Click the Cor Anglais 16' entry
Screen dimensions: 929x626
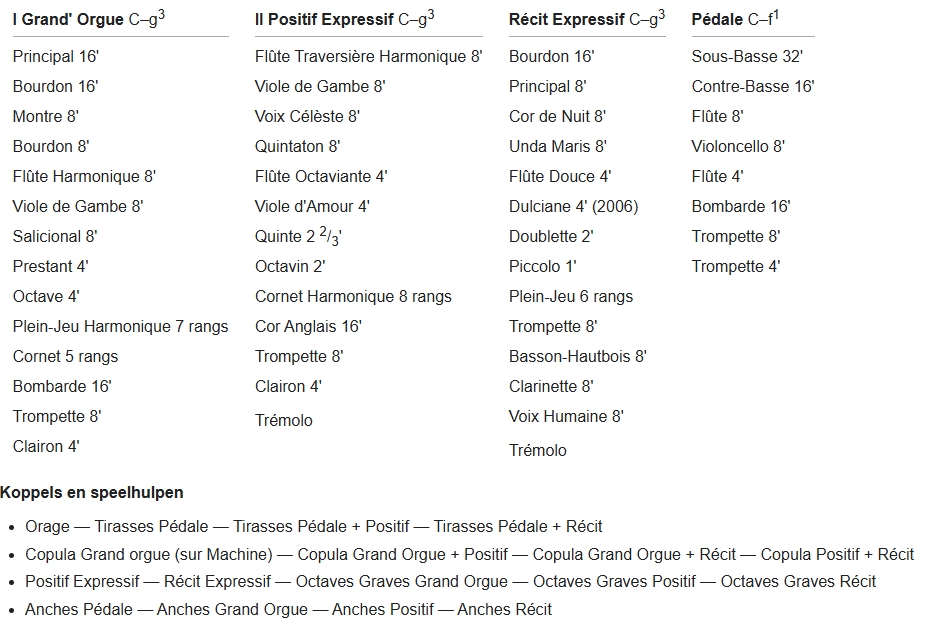click(x=308, y=327)
